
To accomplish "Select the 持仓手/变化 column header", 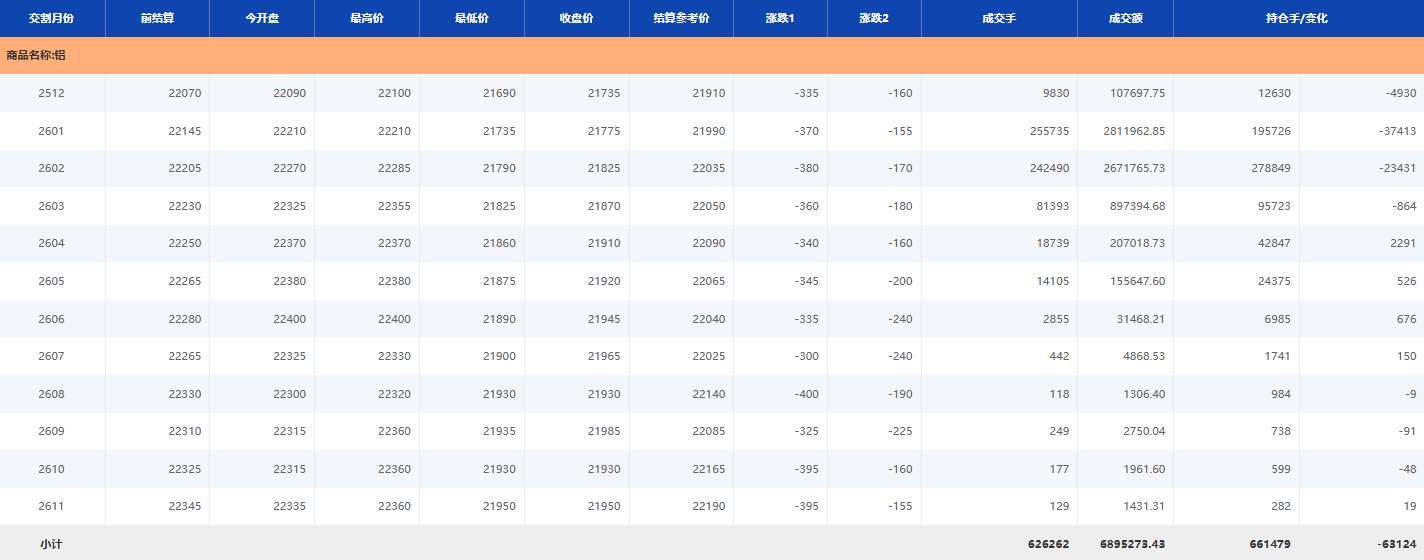I will coord(1297,19).
